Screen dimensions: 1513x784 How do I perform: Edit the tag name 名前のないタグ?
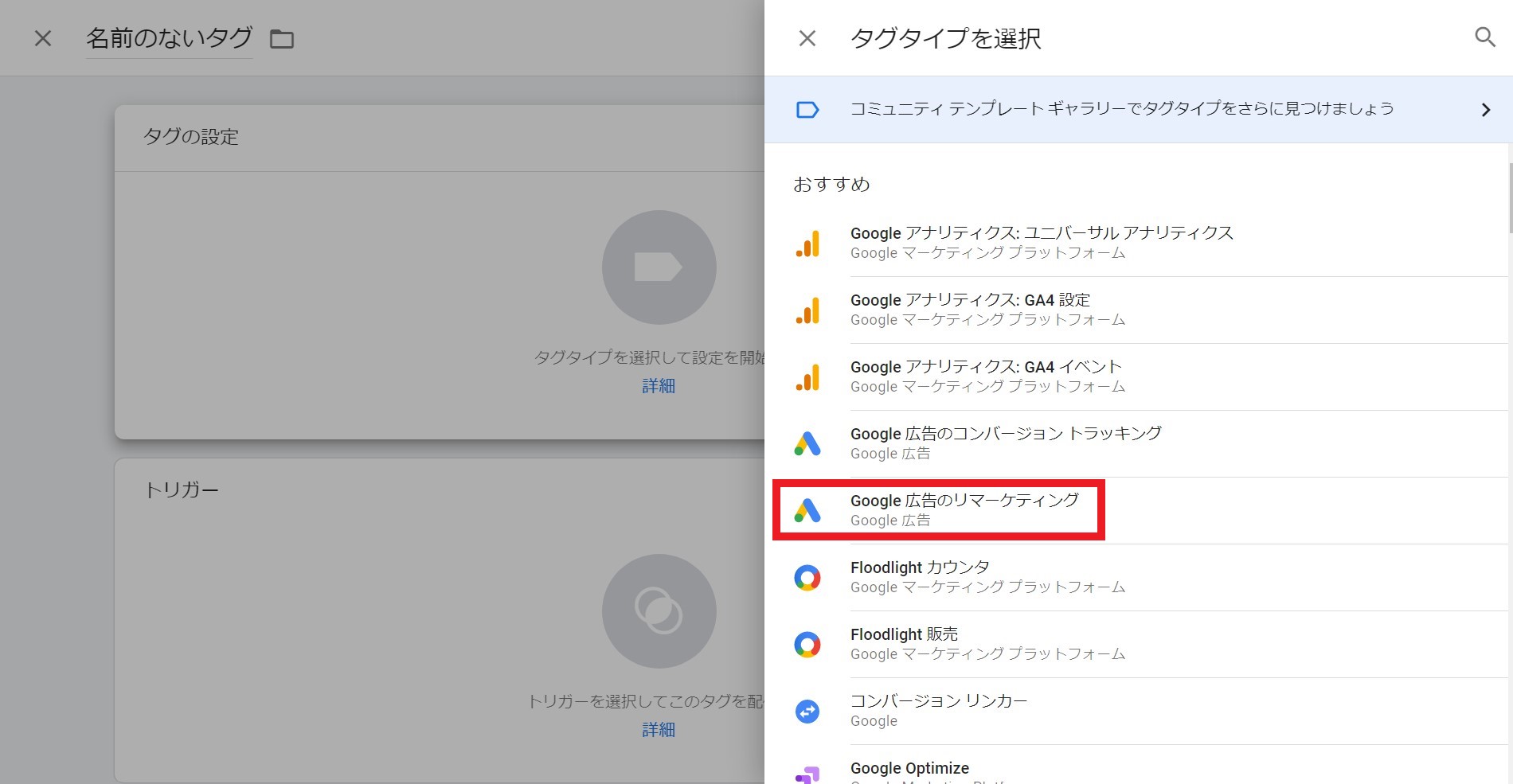169,38
